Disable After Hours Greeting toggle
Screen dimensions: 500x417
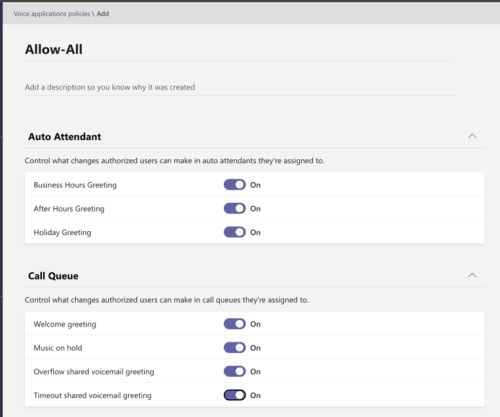(x=235, y=209)
